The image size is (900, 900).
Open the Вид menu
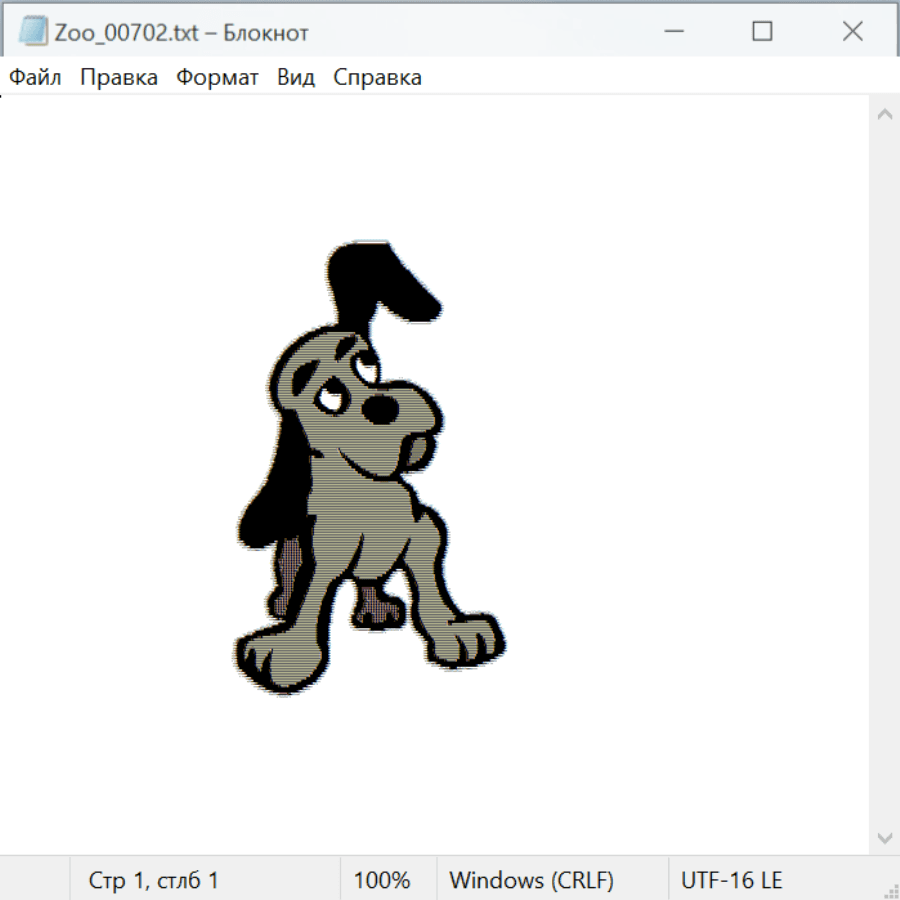pyautogui.click(x=295, y=78)
